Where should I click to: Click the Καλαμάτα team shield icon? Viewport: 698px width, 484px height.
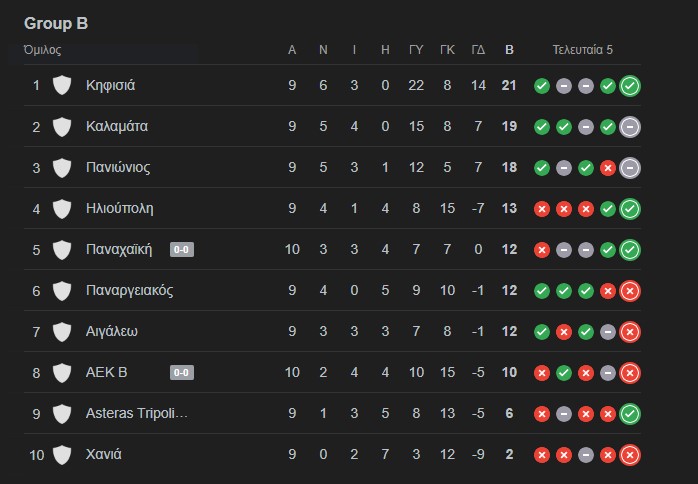click(62, 127)
